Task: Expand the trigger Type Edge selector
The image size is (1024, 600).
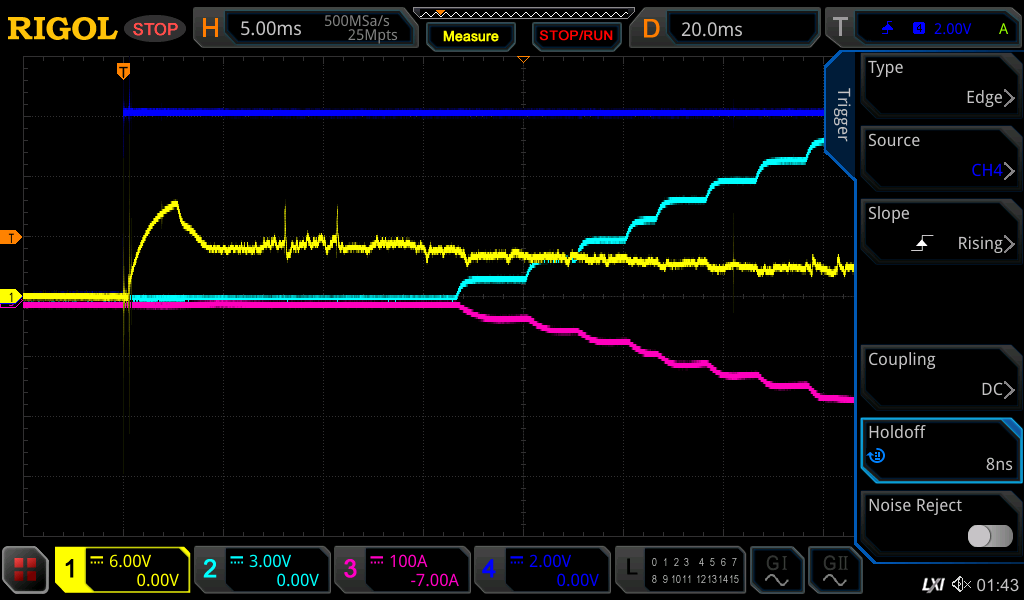Action: pos(940,84)
